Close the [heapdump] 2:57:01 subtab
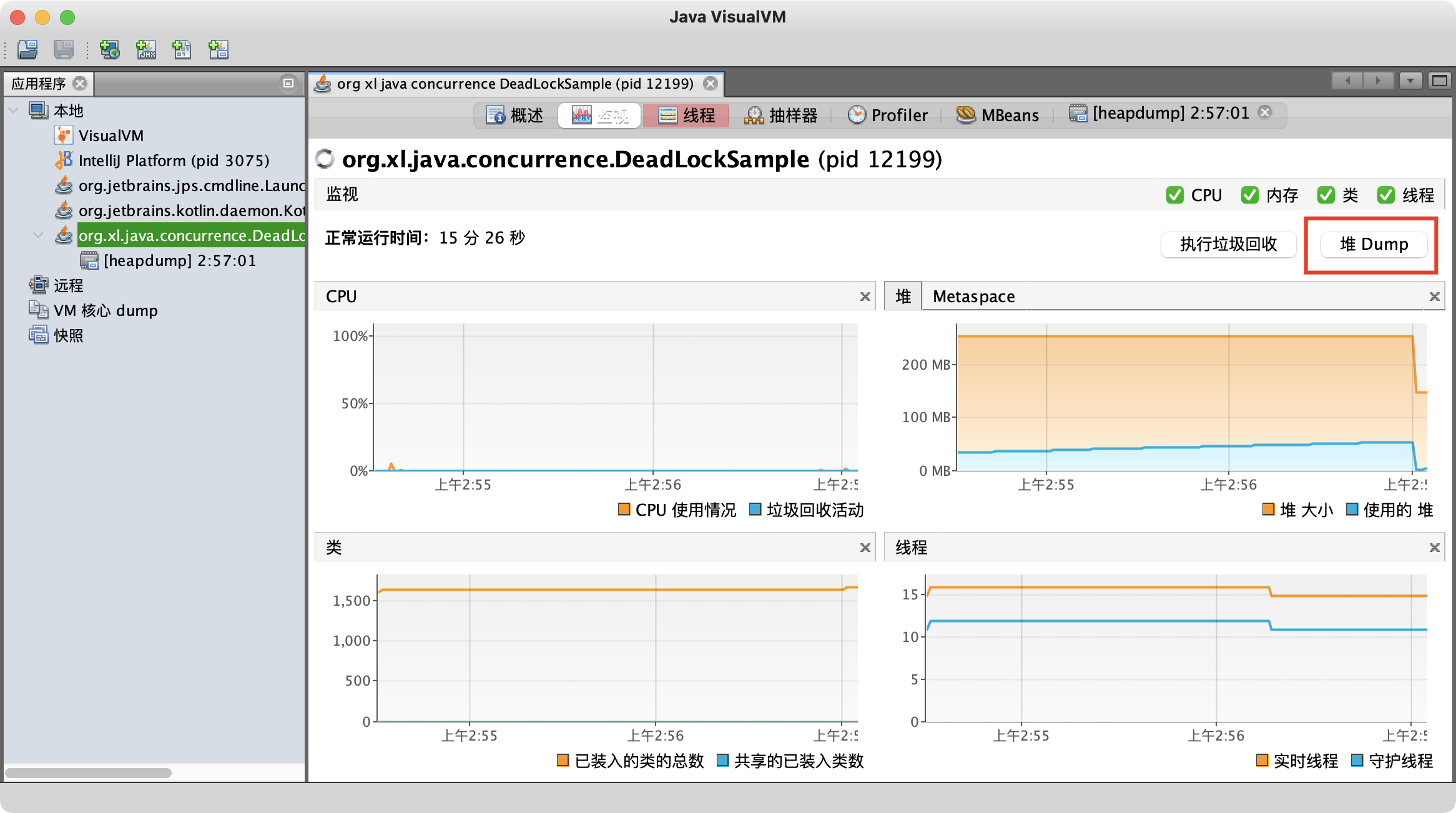This screenshot has height=813, width=1456. pyautogui.click(x=1265, y=112)
